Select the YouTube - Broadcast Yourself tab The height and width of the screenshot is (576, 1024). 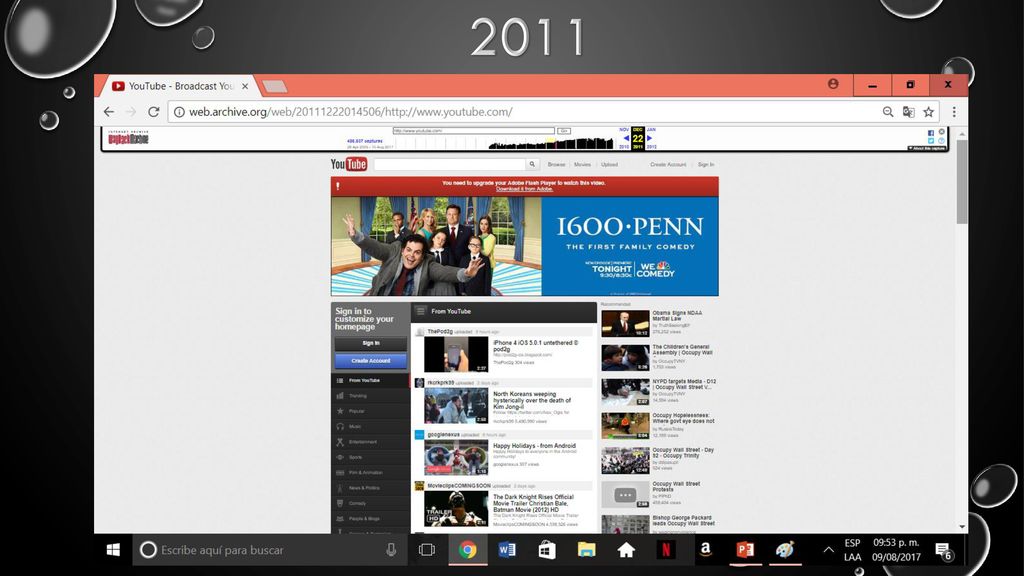point(181,86)
